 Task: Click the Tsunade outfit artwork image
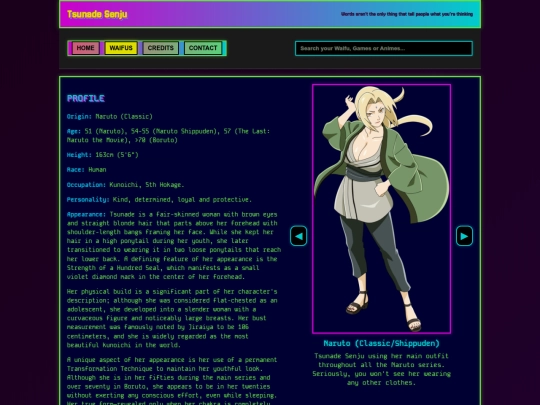coord(382,209)
